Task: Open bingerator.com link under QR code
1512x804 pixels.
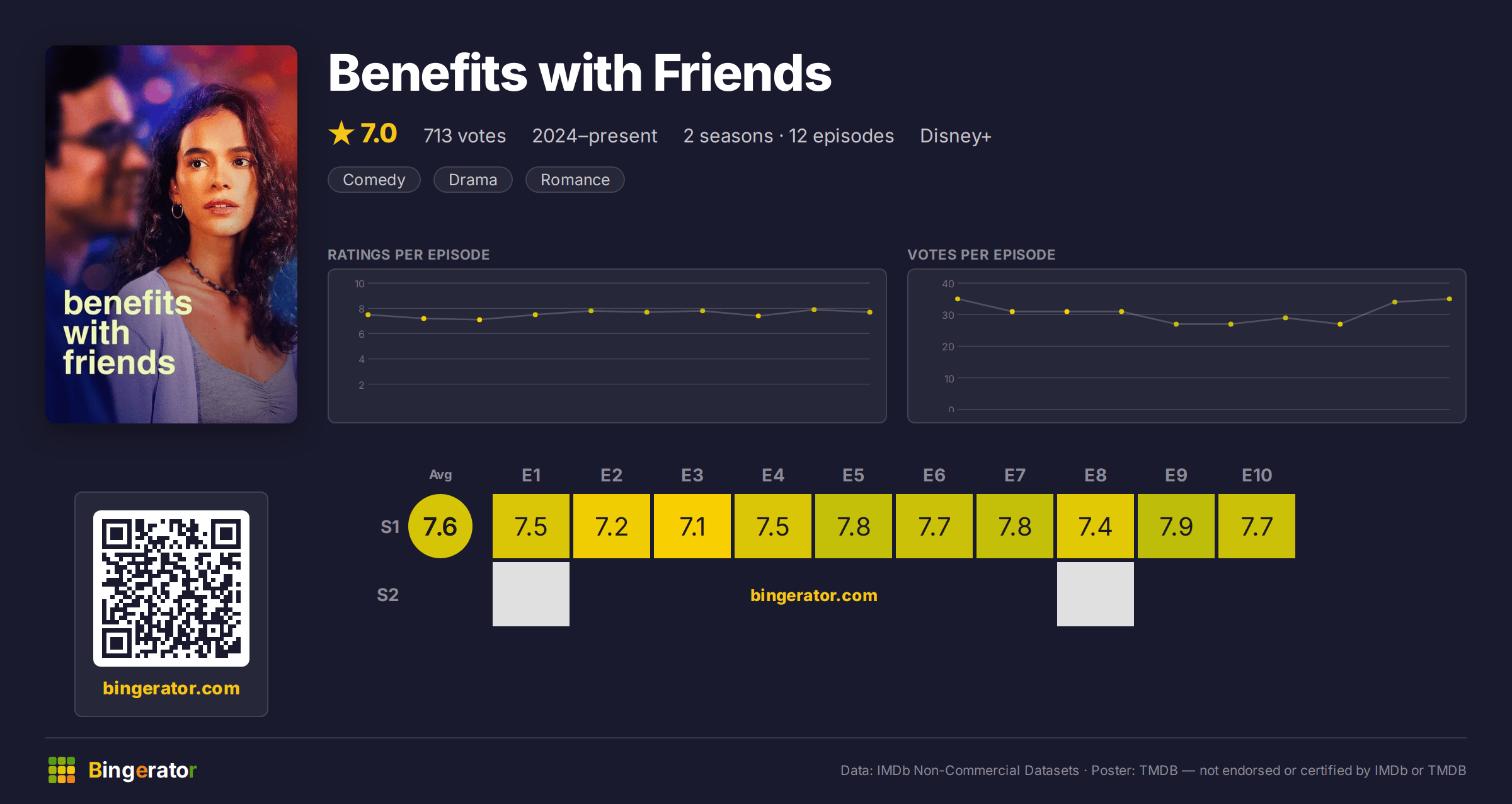Action: point(171,688)
